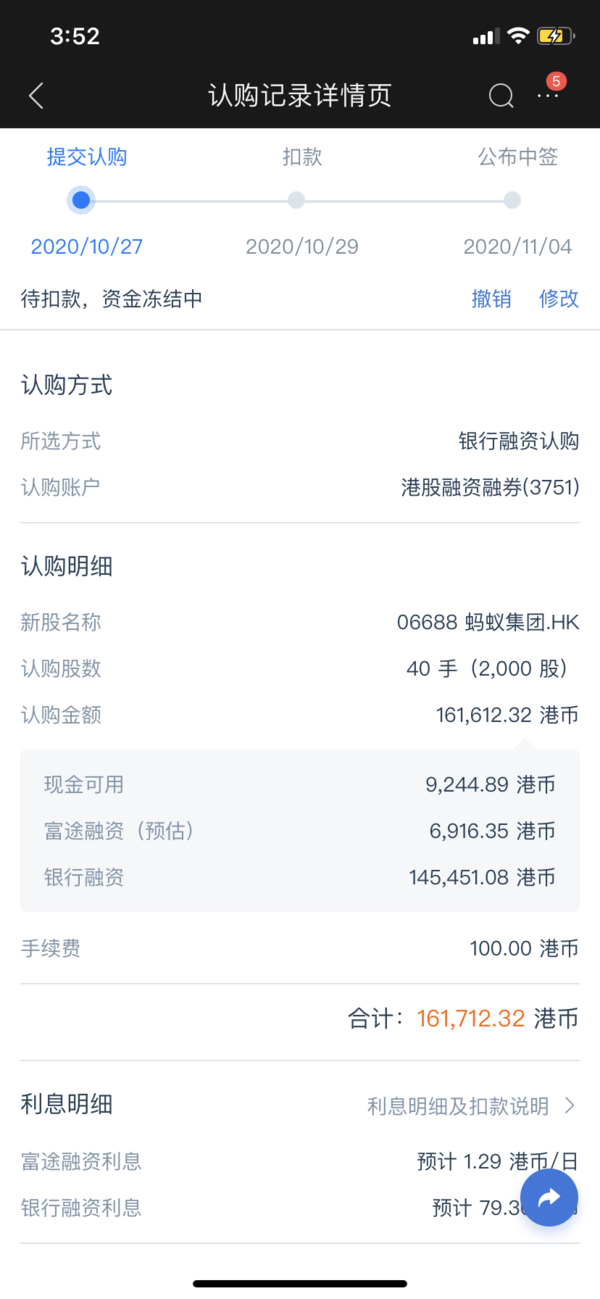Tap the 认购金额 amount row
Screen dimensions: 600x1299
[300, 715]
